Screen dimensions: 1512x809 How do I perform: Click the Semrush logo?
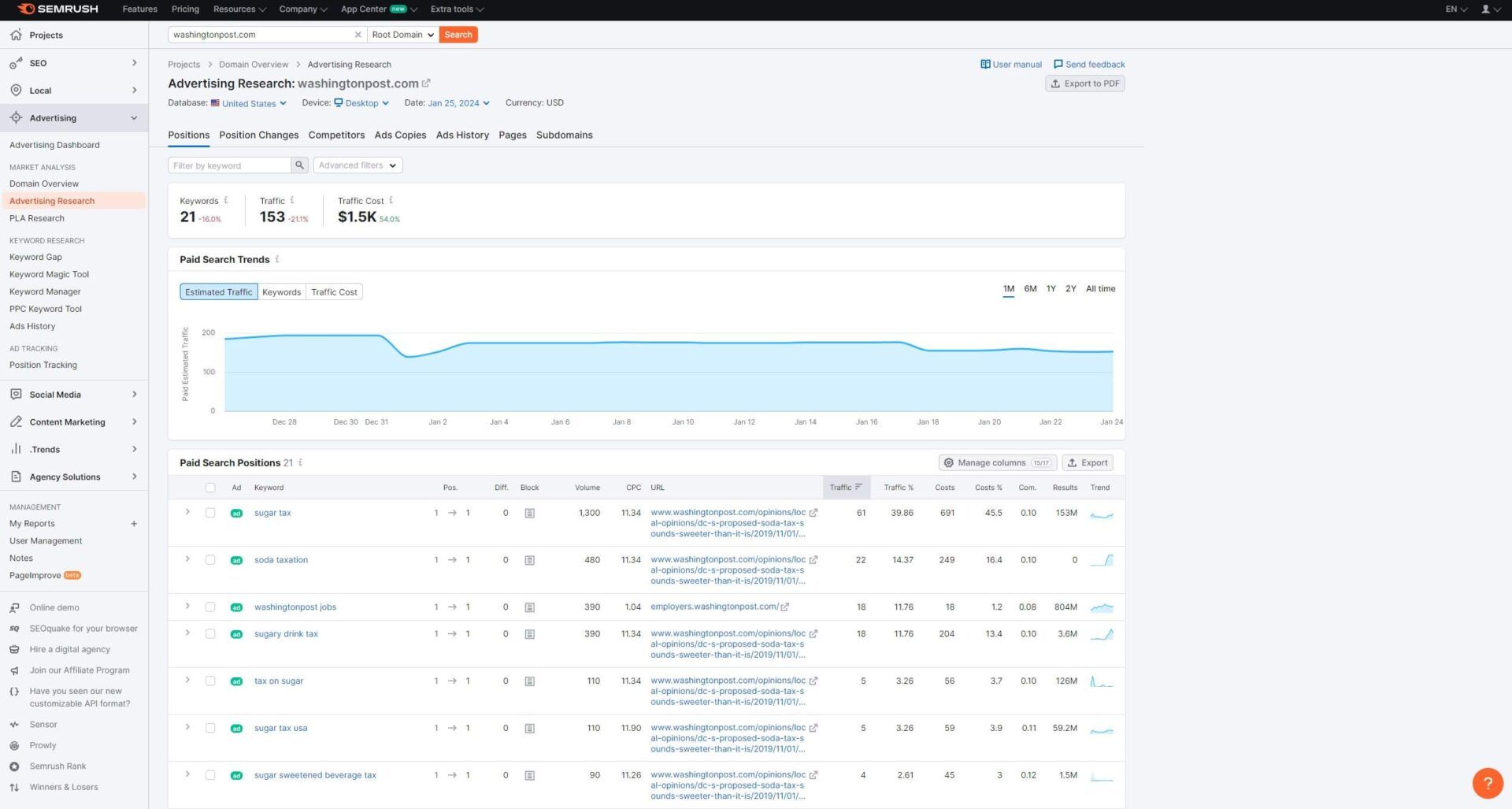57,9
